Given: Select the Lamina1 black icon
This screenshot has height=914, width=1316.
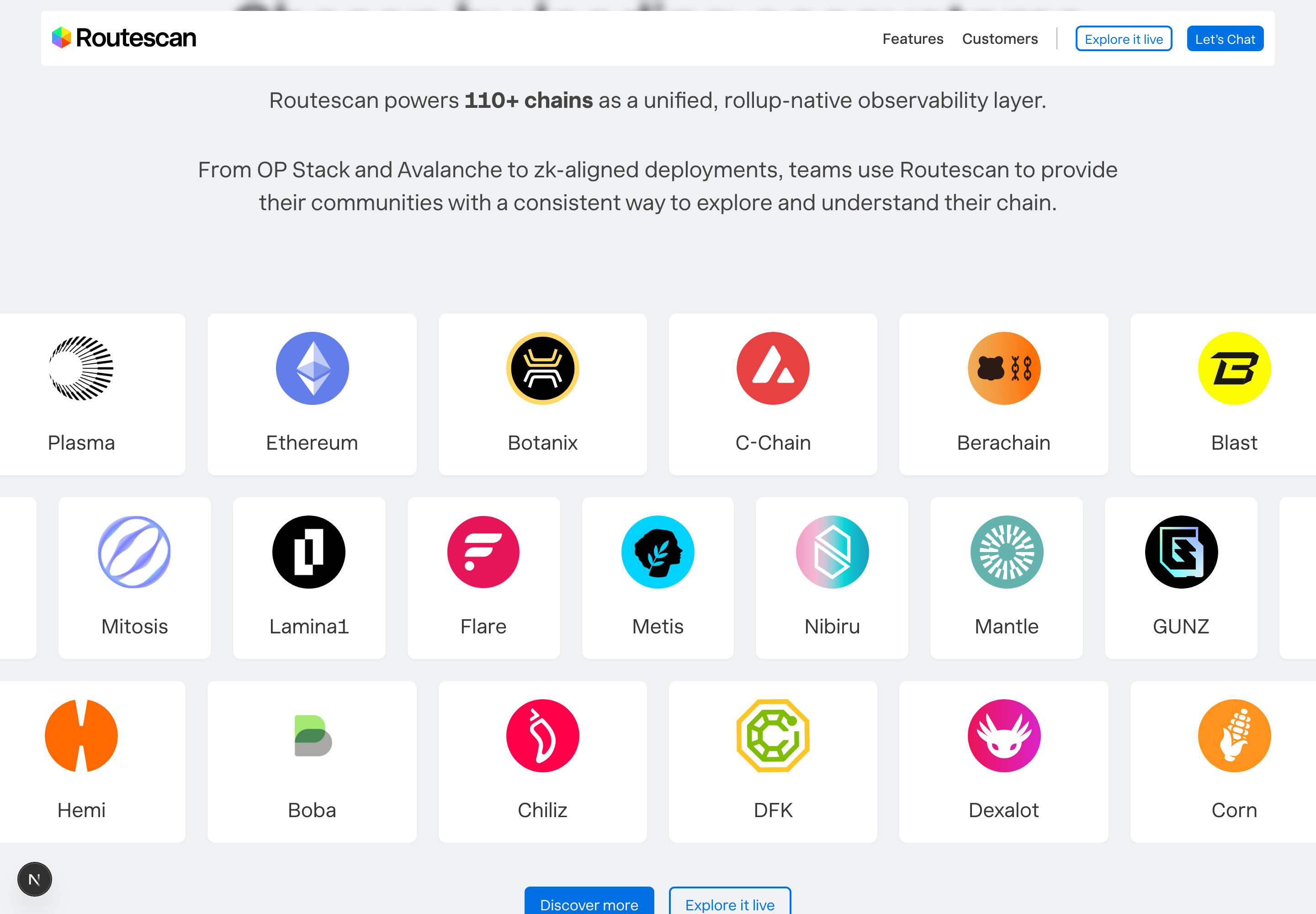Looking at the screenshot, I should (309, 552).
